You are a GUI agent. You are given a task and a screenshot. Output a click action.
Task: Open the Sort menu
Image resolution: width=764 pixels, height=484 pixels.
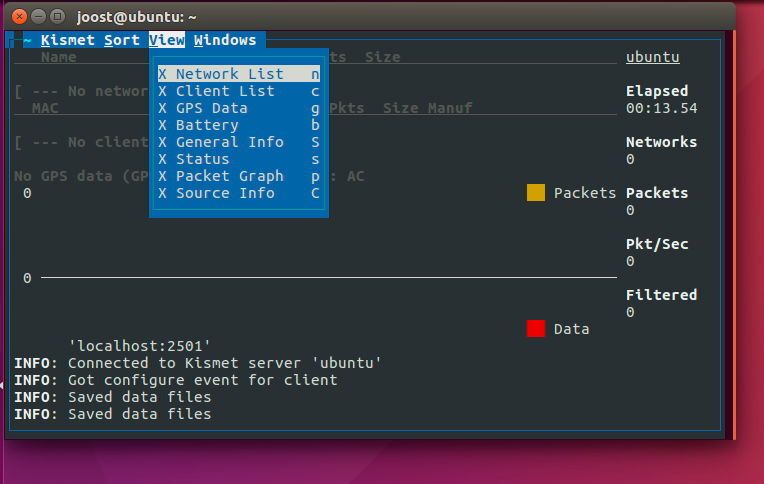click(122, 40)
